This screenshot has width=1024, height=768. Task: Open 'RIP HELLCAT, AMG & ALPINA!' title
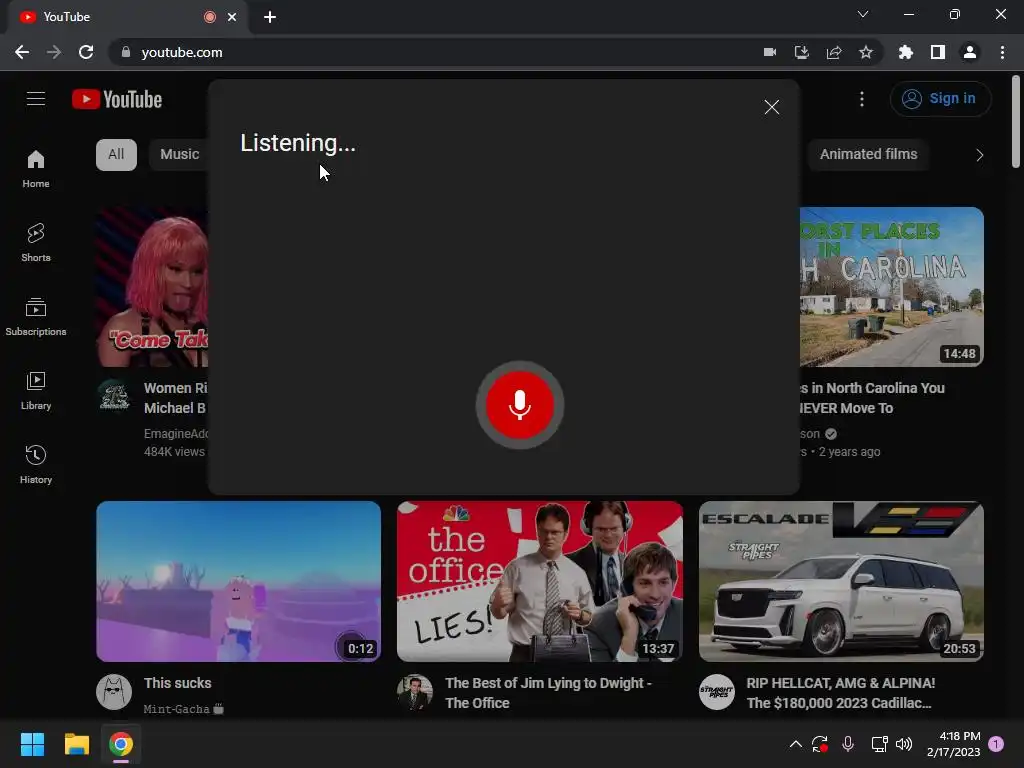coord(841,693)
